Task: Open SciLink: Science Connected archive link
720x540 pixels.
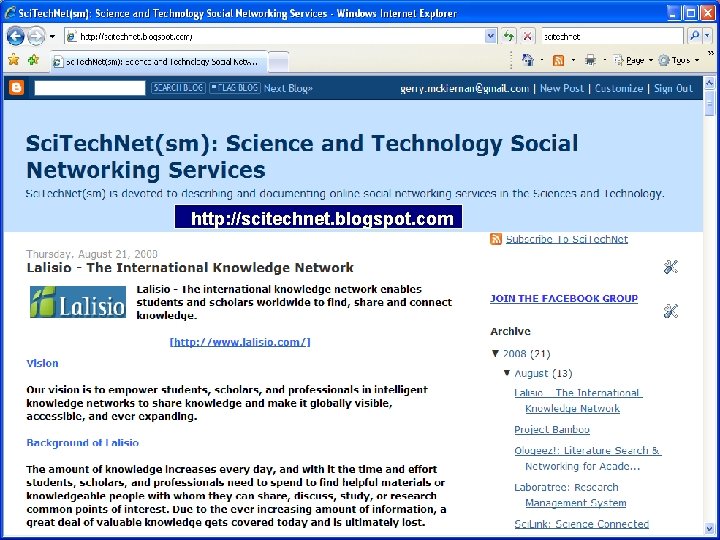Action: pyautogui.click(x=581, y=523)
